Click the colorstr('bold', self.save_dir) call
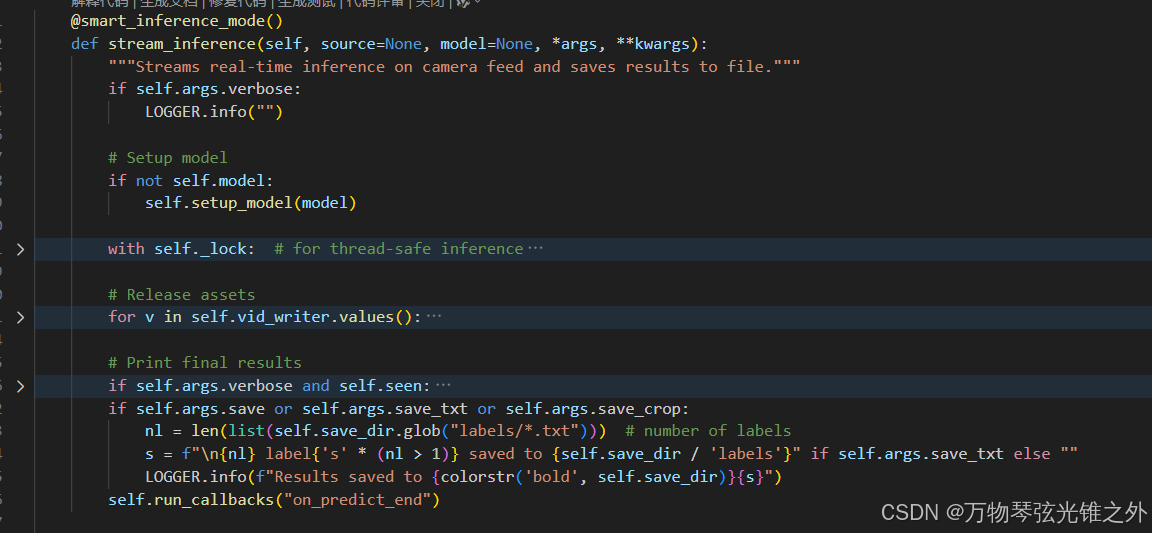The height and width of the screenshot is (533, 1152). point(583,477)
